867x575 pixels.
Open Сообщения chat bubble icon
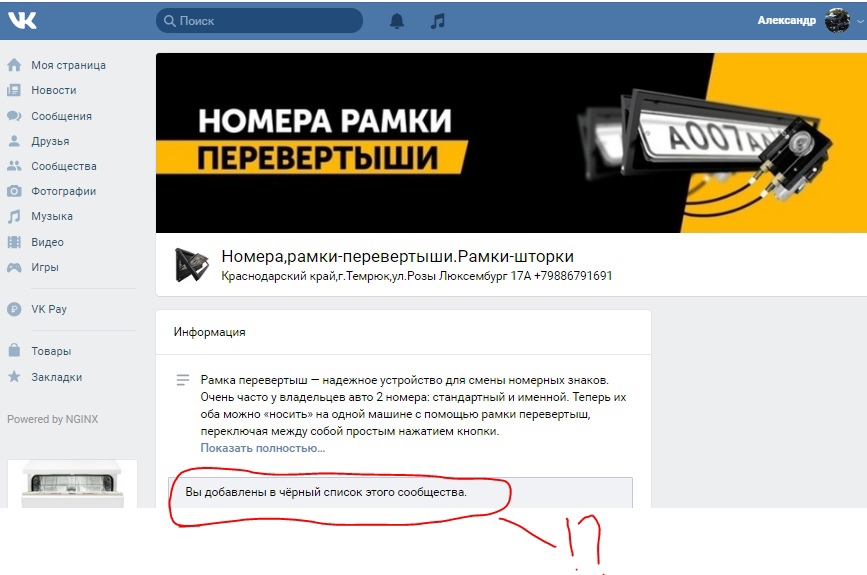coord(14,116)
